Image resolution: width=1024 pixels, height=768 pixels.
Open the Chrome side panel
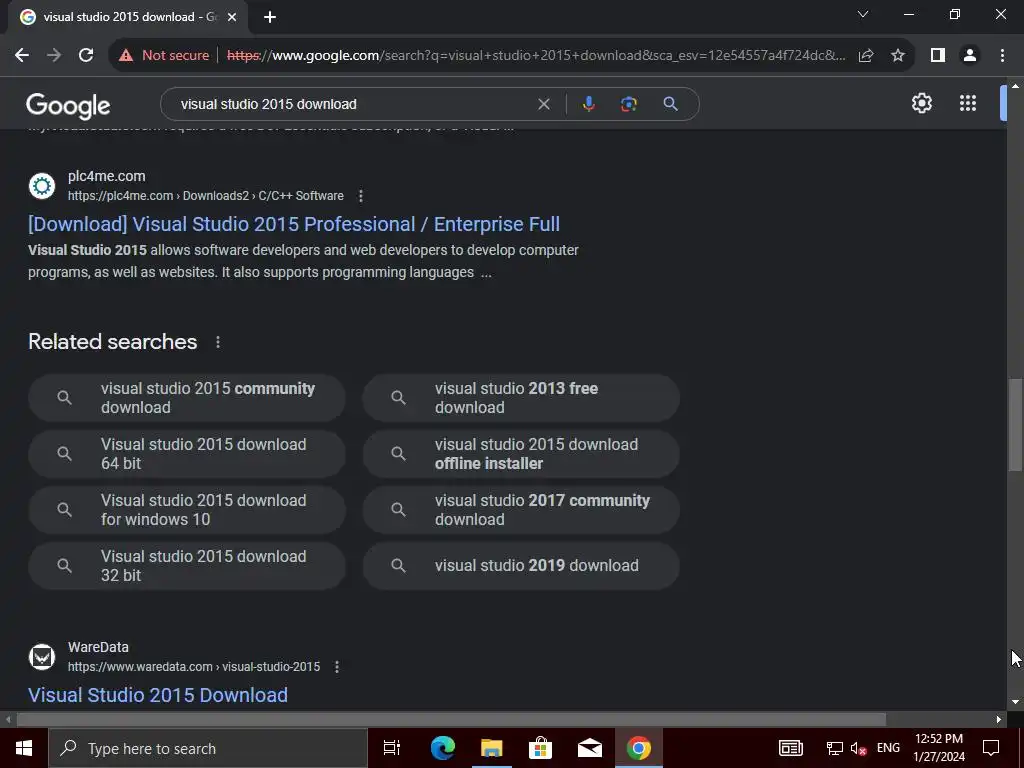pos(938,56)
